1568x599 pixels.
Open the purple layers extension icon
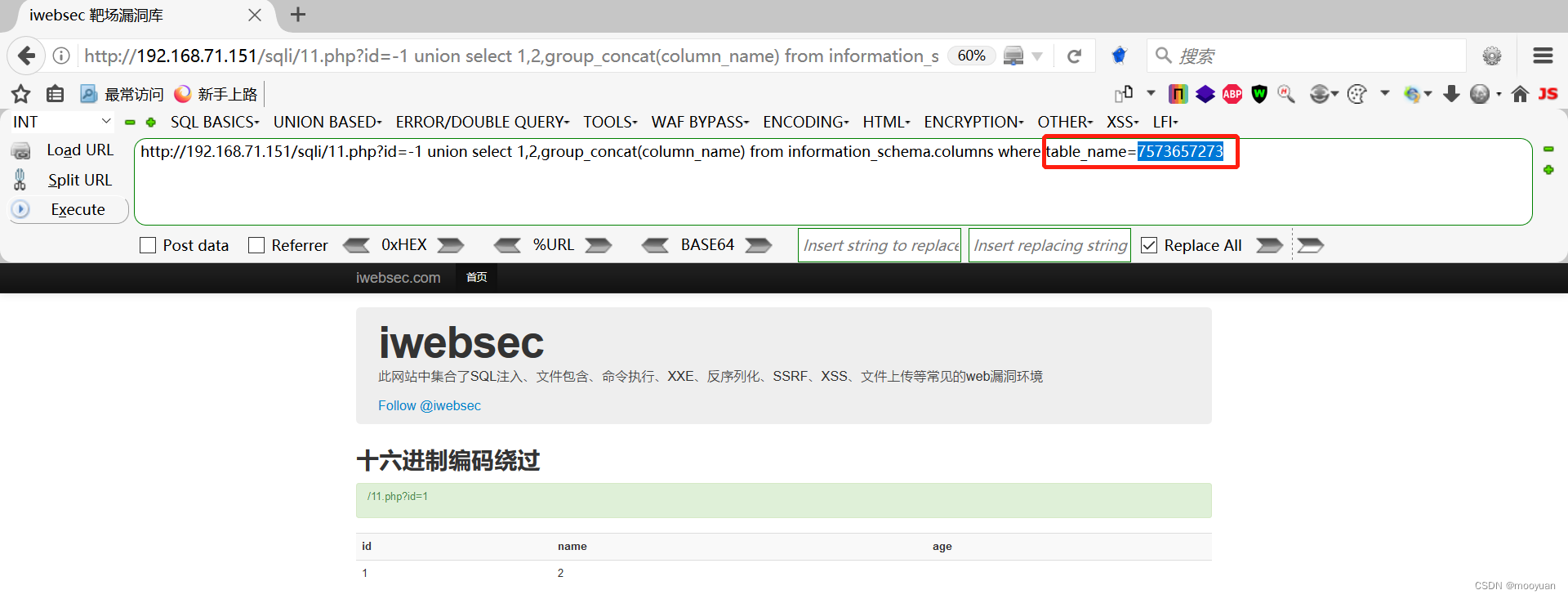point(1205,94)
